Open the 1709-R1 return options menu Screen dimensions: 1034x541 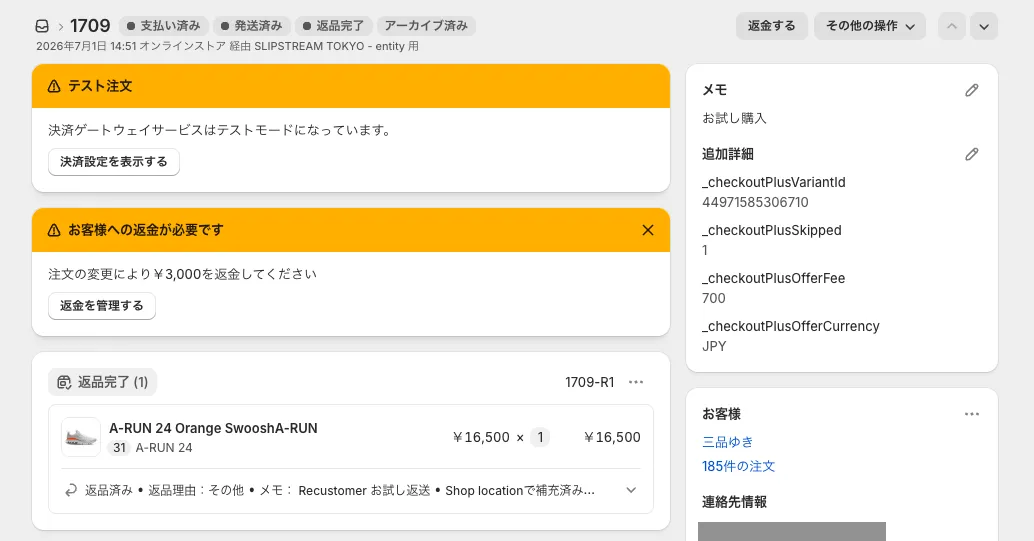pyautogui.click(x=636, y=382)
